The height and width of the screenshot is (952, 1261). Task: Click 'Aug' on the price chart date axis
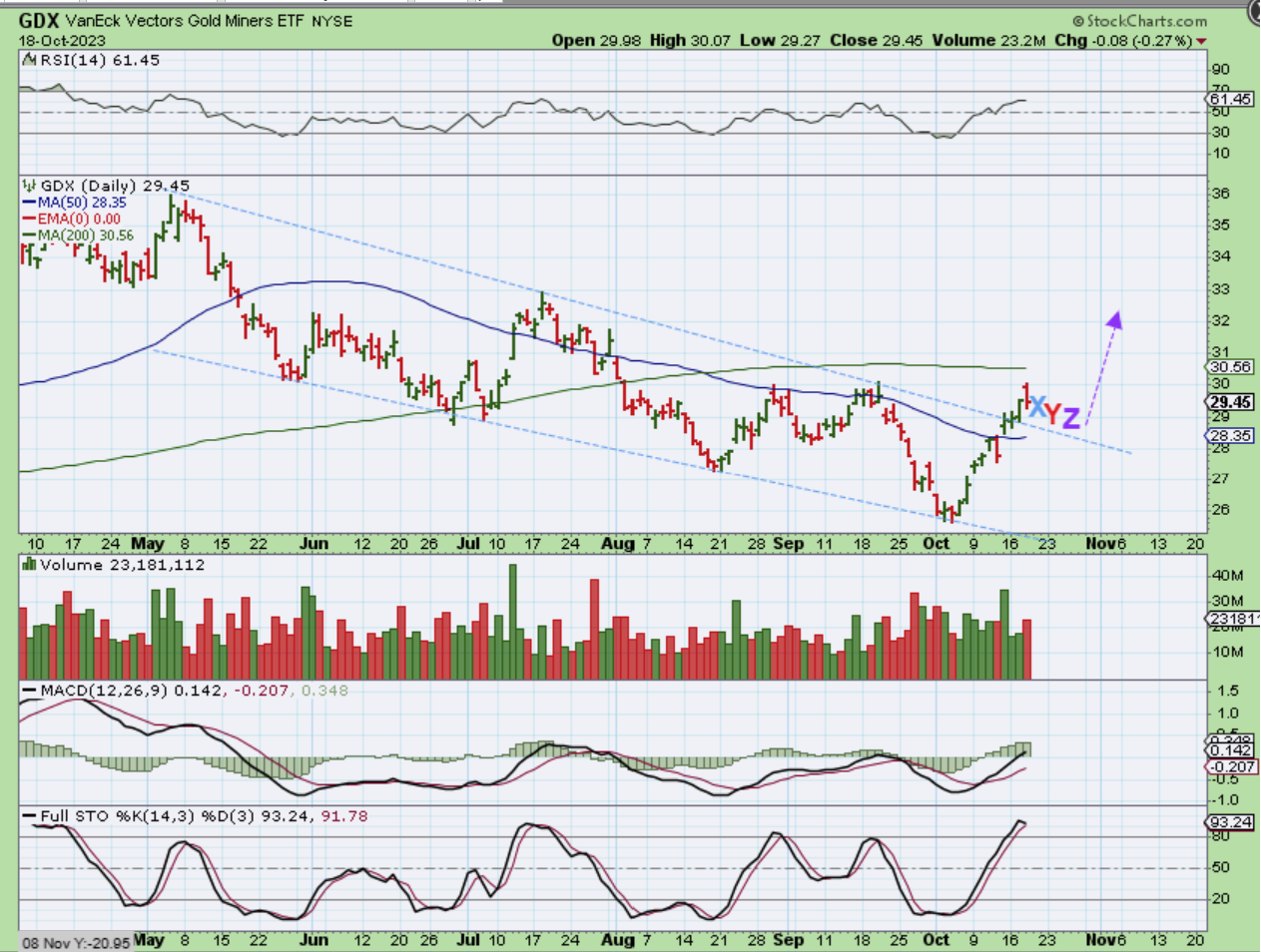tap(618, 544)
